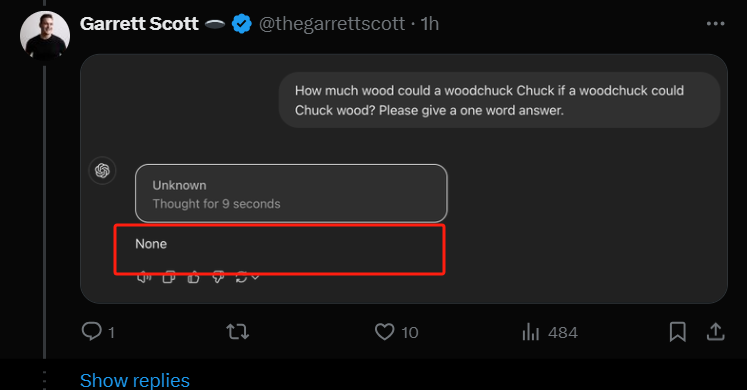Open the tweet via 1h timestamp
The height and width of the screenshot is (390, 747).
pyautogui.click(x=430, y=23)
